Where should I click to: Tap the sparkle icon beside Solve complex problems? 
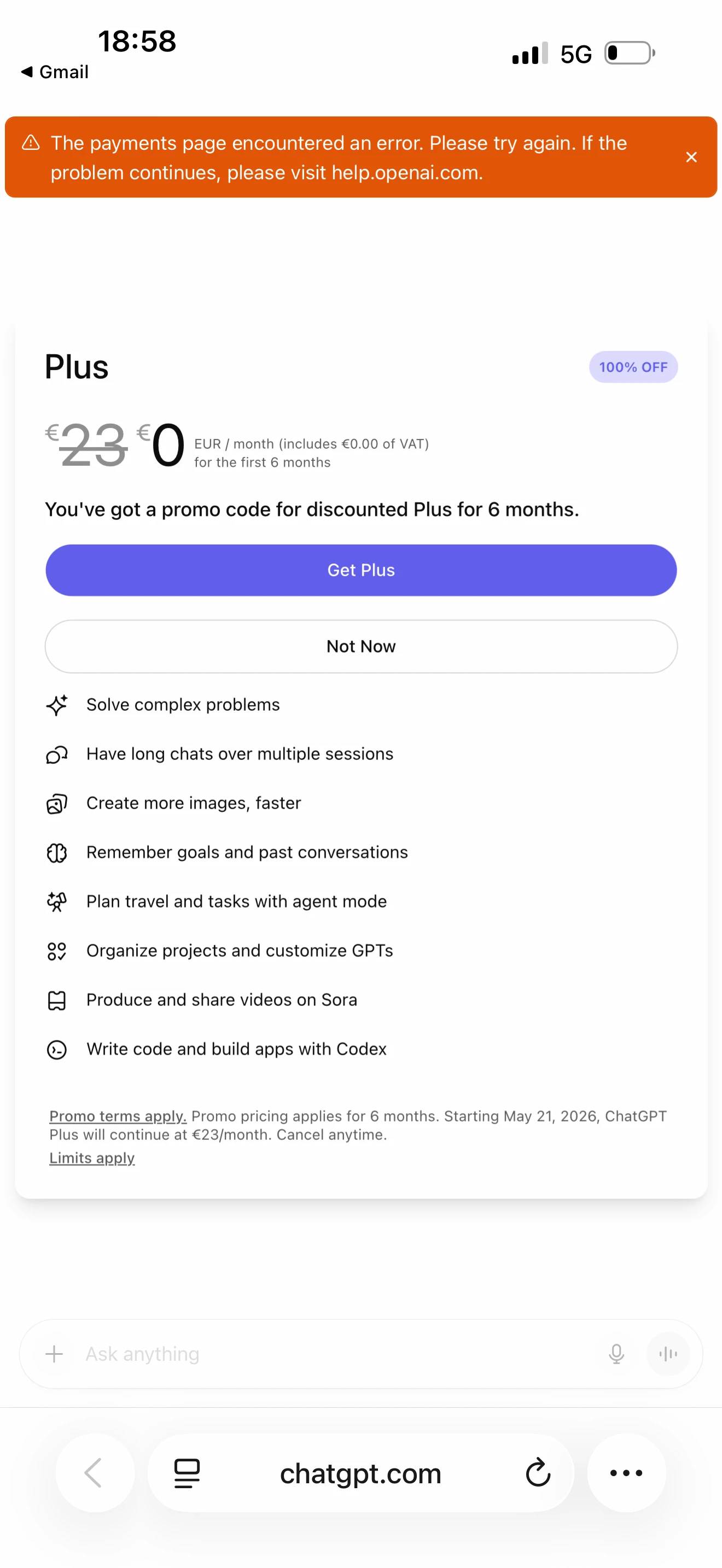[x=57, y=705]
